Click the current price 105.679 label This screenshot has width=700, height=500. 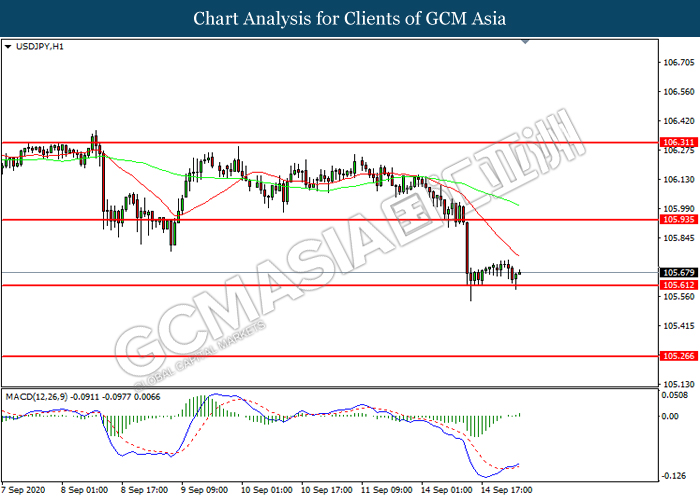678,272
